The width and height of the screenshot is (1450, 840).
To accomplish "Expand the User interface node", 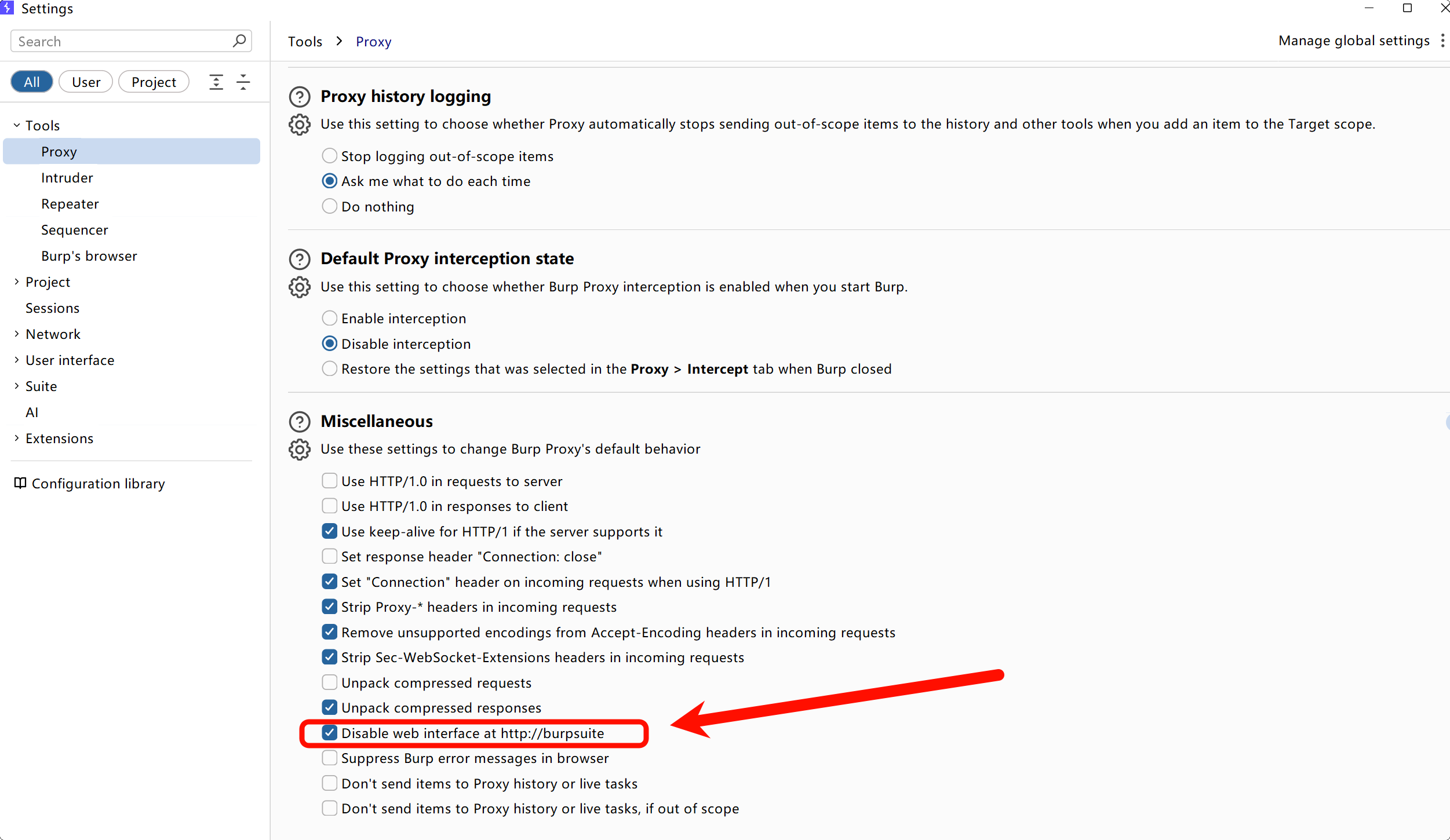I will click(17, 360).
